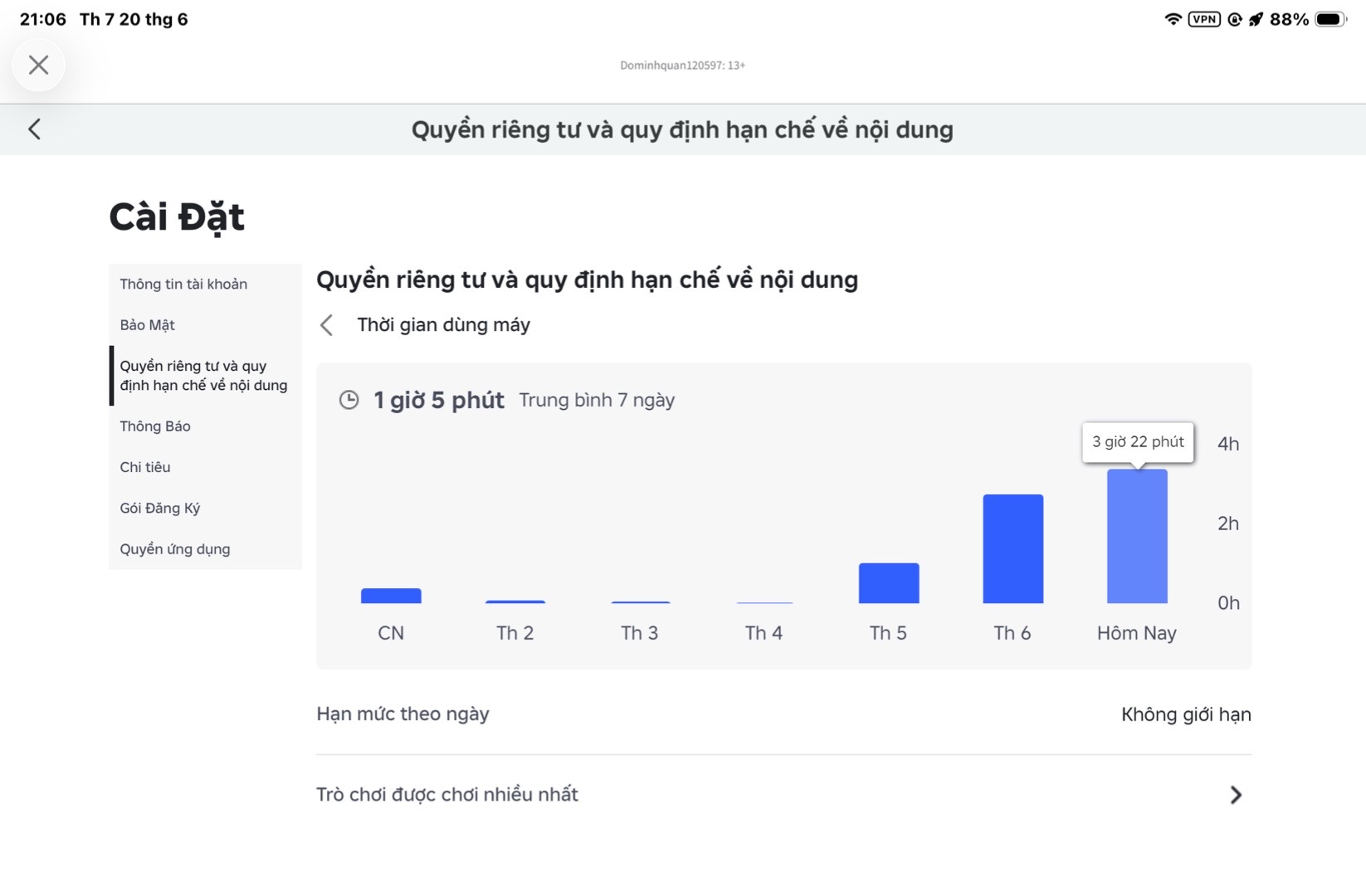Screen dimensions: 1366x896
Task: Tap the 0h axis label
Action: click(1228, 603)
